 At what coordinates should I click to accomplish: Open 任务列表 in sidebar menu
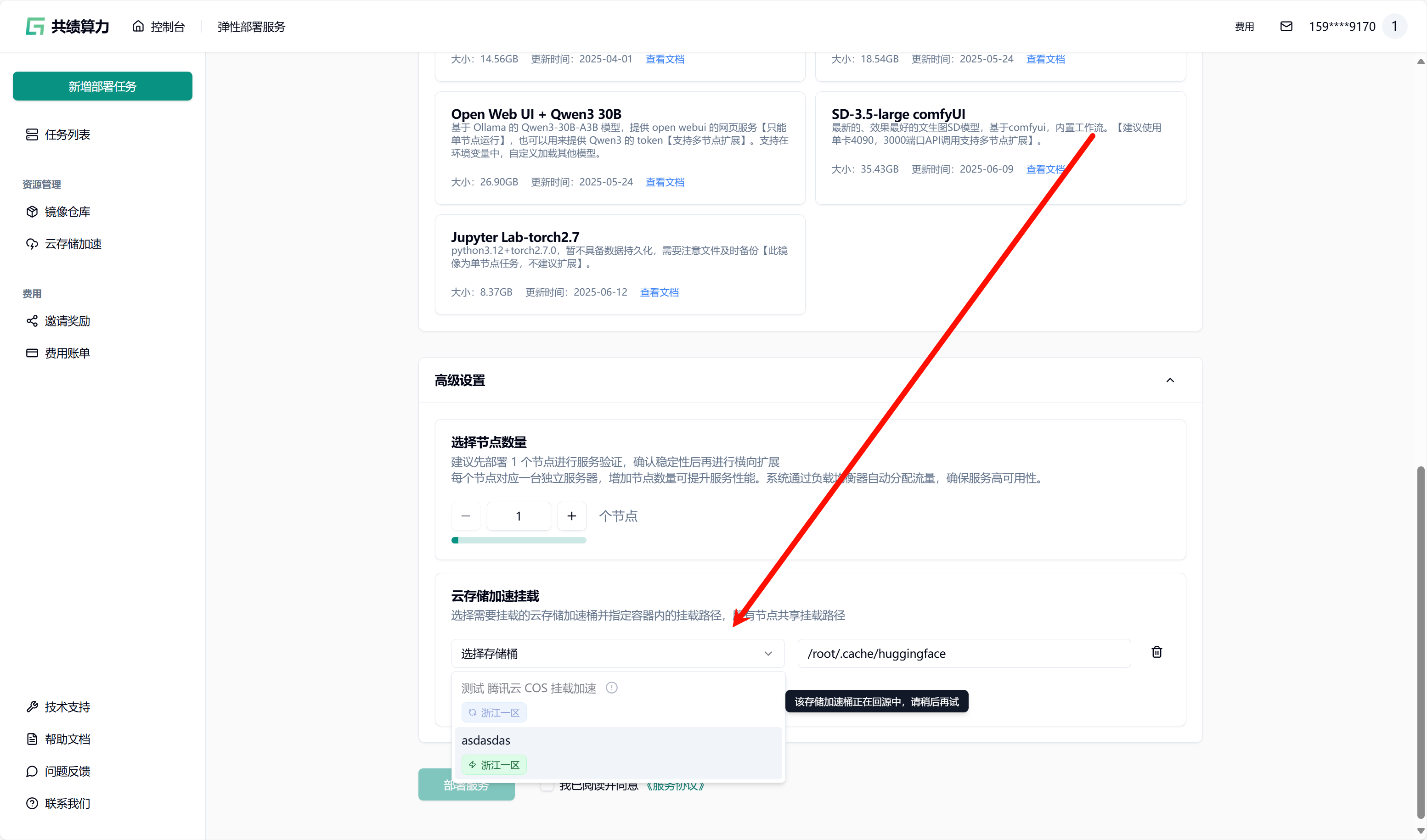(67, 134)
